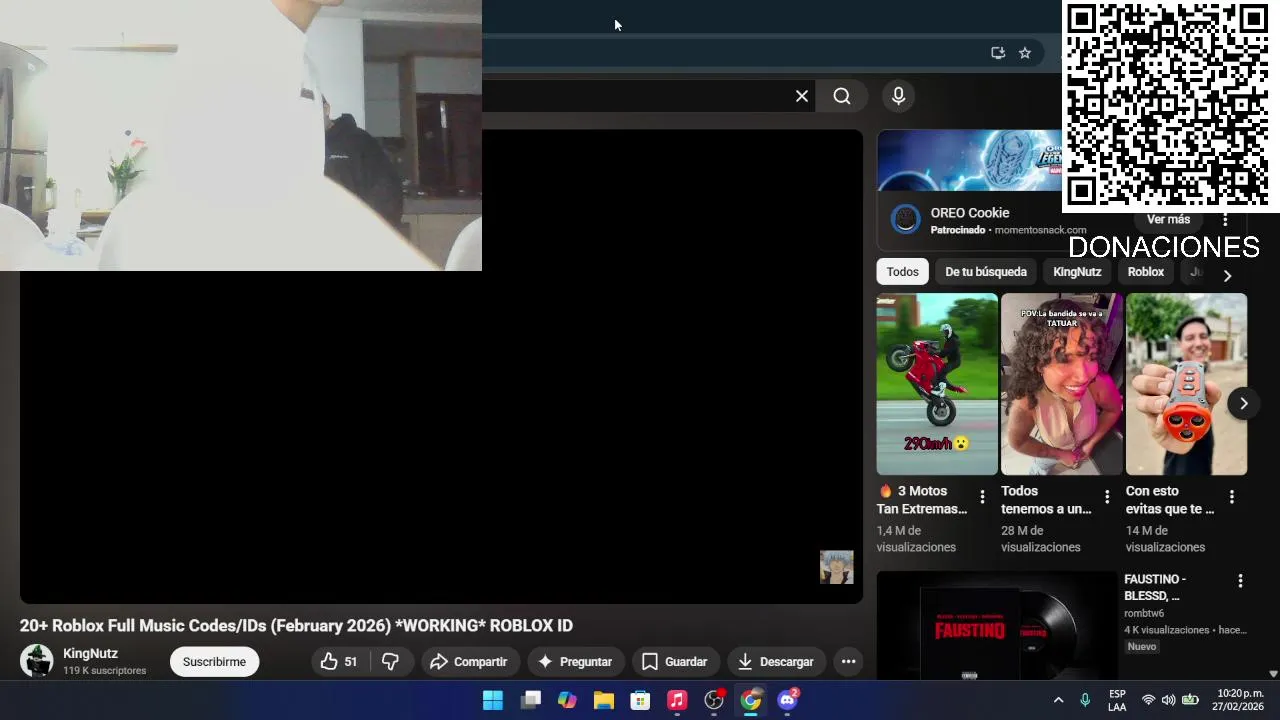
Task: Open options menu for FAUSTINO video
Action: click(1240, 581)
